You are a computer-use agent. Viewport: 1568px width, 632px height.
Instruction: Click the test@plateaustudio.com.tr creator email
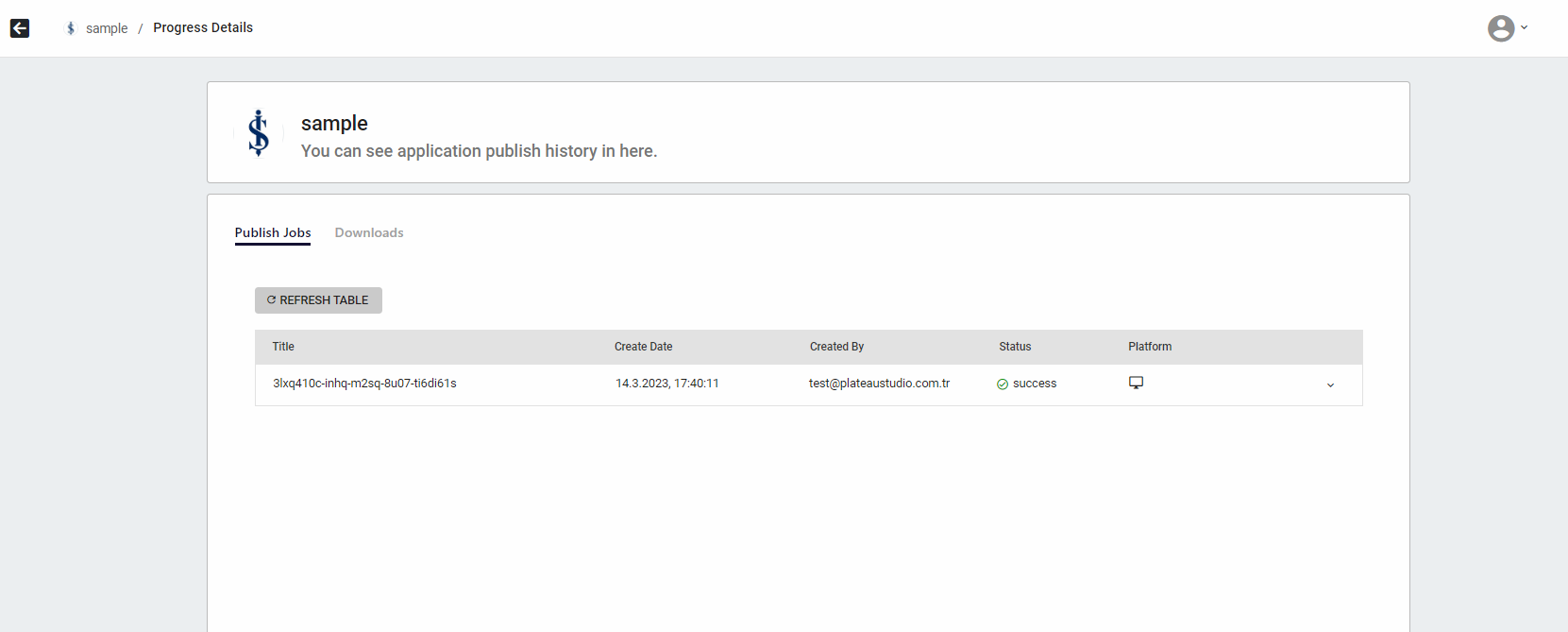(879, 384)
